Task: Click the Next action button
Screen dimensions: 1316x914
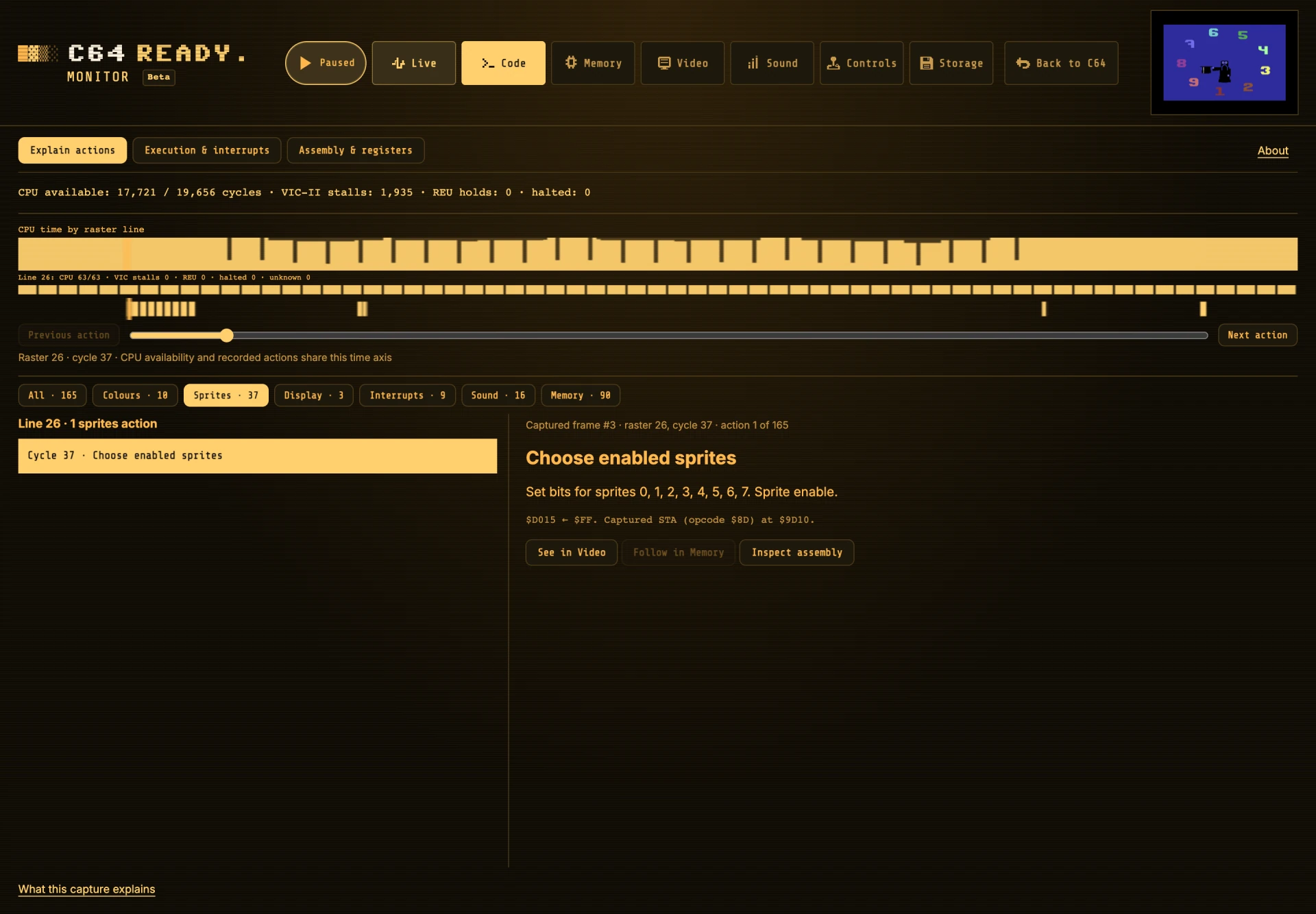Action: [1257, 335]
